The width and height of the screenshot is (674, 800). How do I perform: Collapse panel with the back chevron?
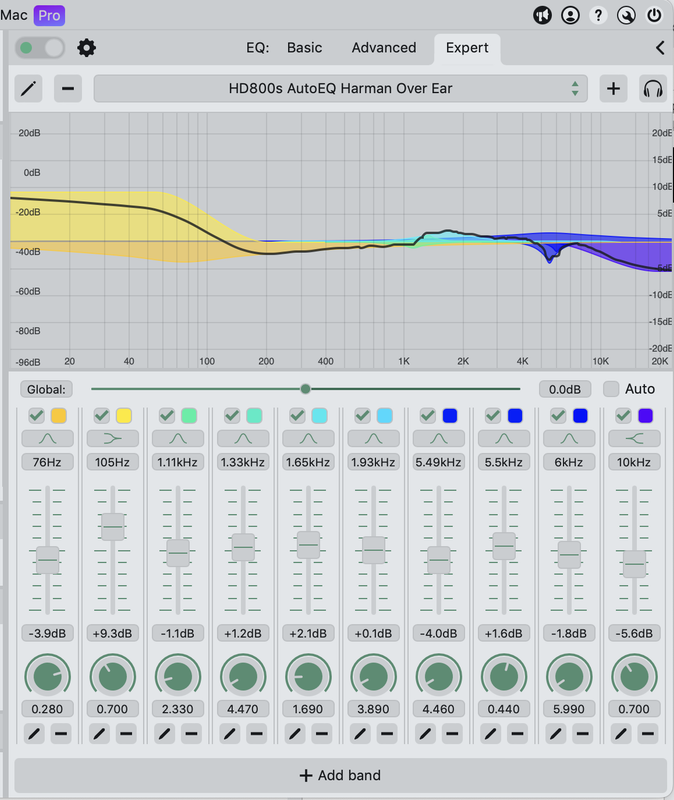point(660,48)
